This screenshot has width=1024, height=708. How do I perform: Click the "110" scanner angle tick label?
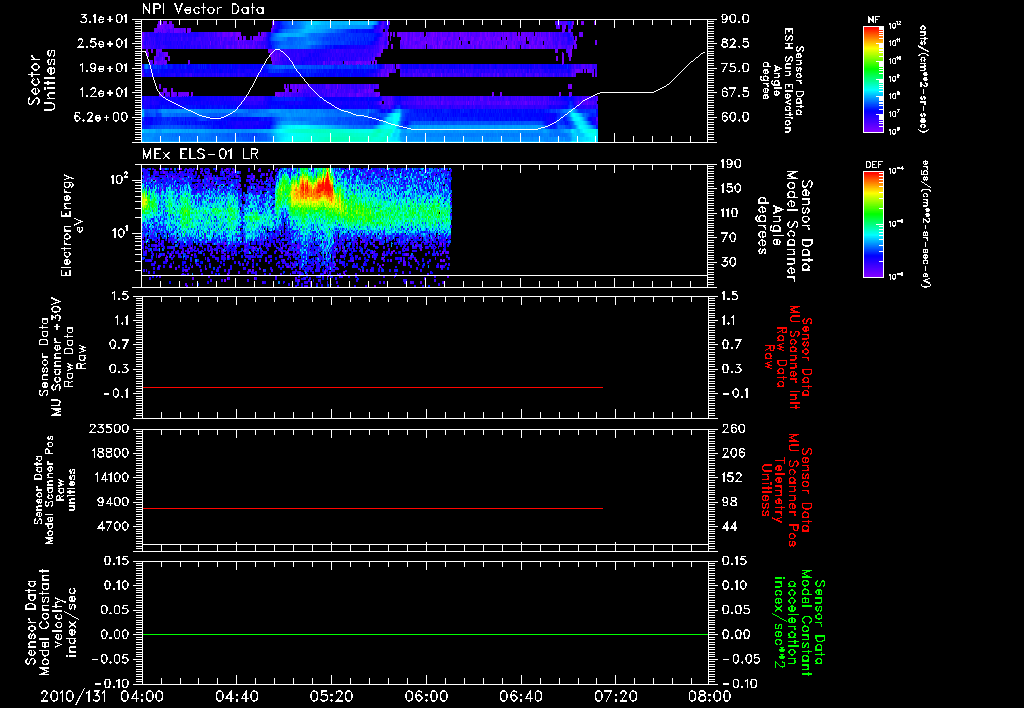[x=732, y=213]
